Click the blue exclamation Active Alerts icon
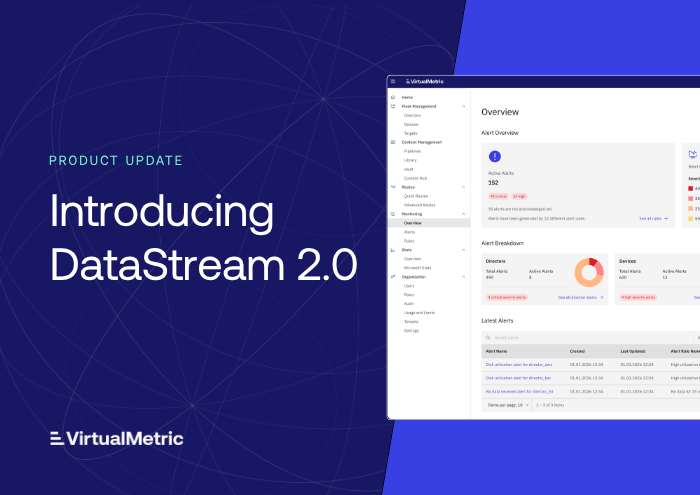Viewport: 700px width, 495px height. [495, 156]
